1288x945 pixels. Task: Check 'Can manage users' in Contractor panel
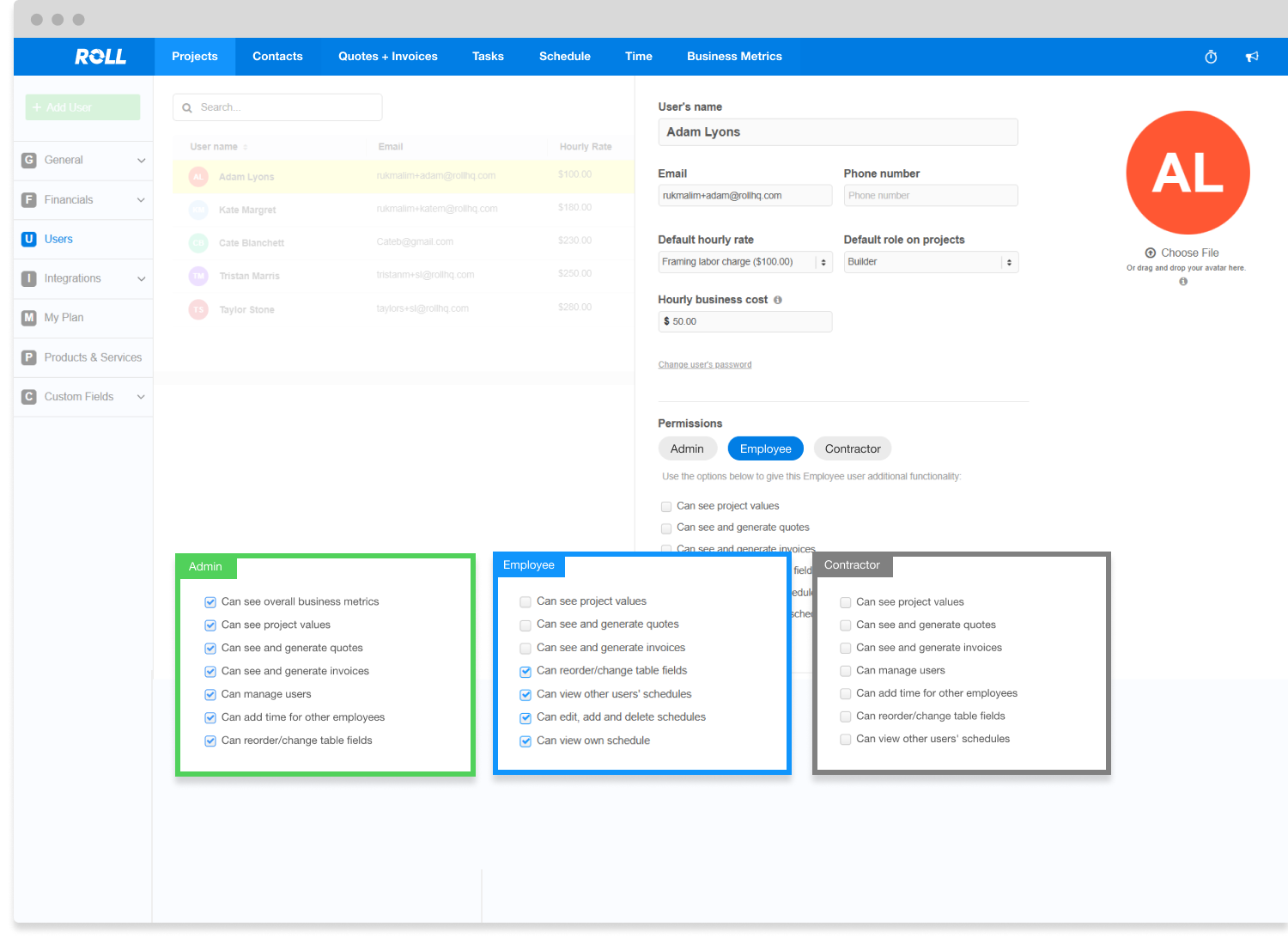[846, 671]
